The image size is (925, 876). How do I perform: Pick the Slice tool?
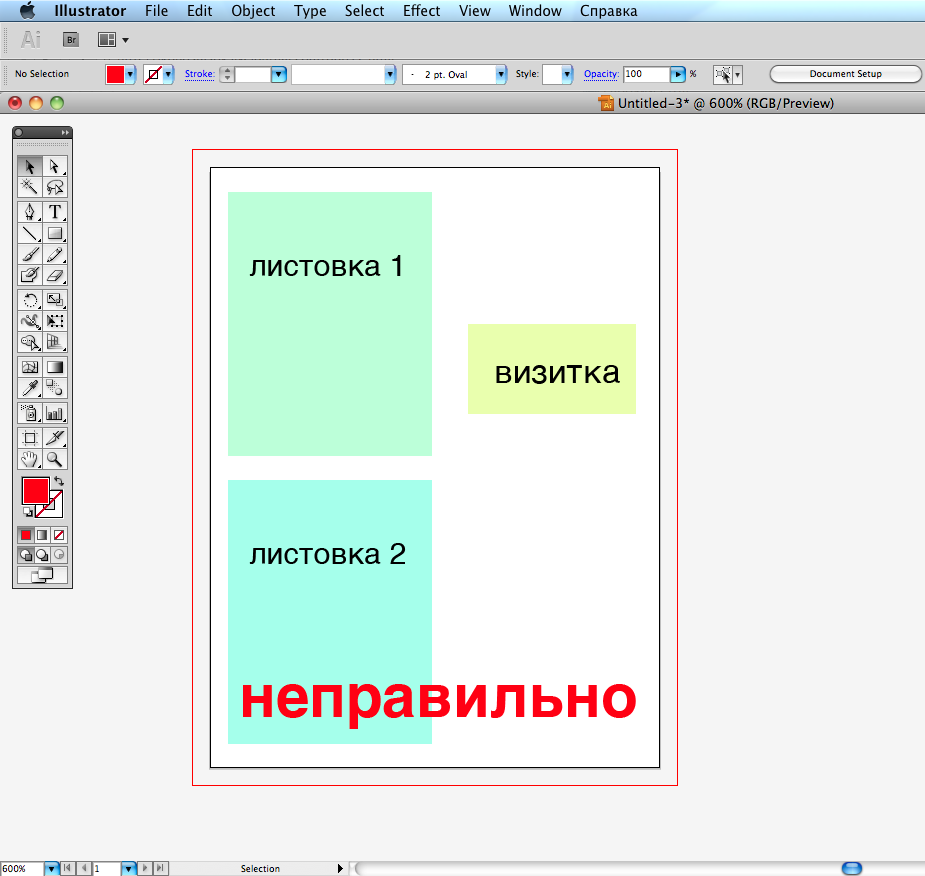click(55, 438)
